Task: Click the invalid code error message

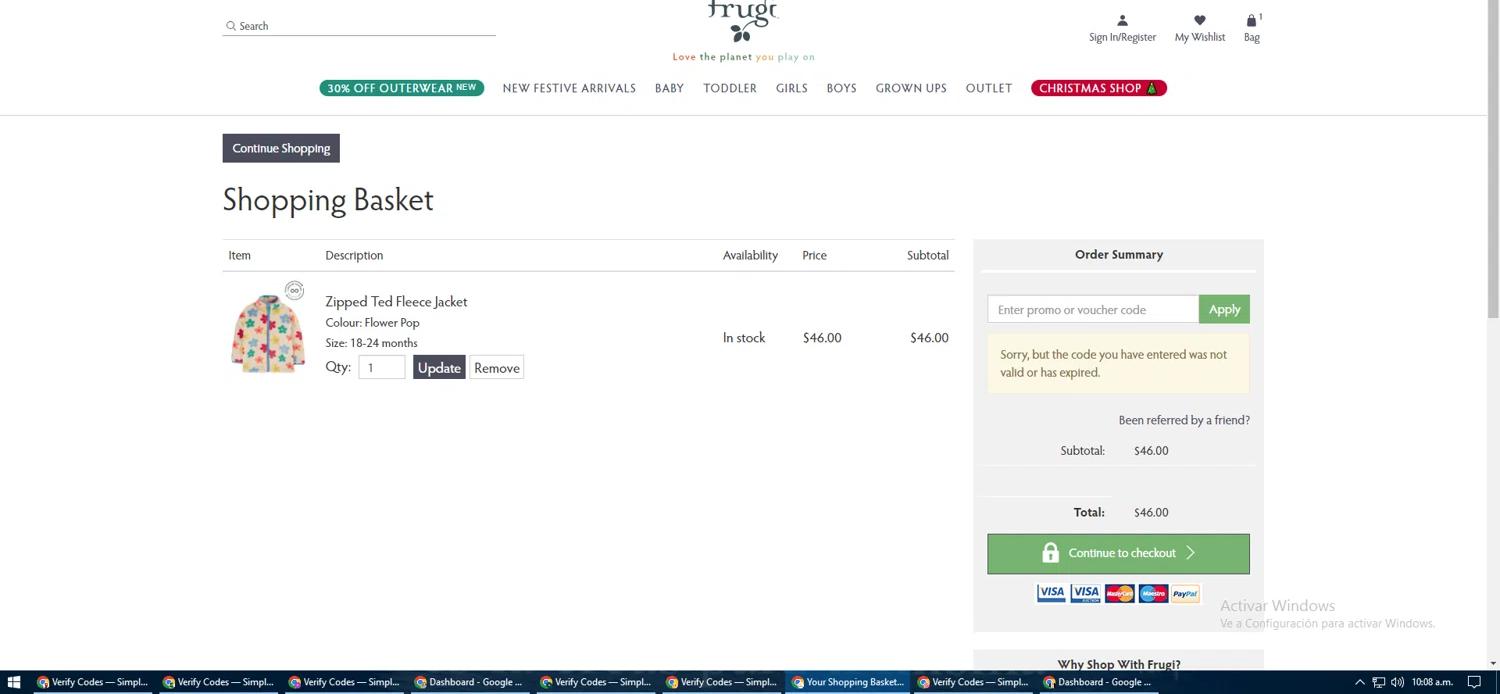Action: point(1118,363)
